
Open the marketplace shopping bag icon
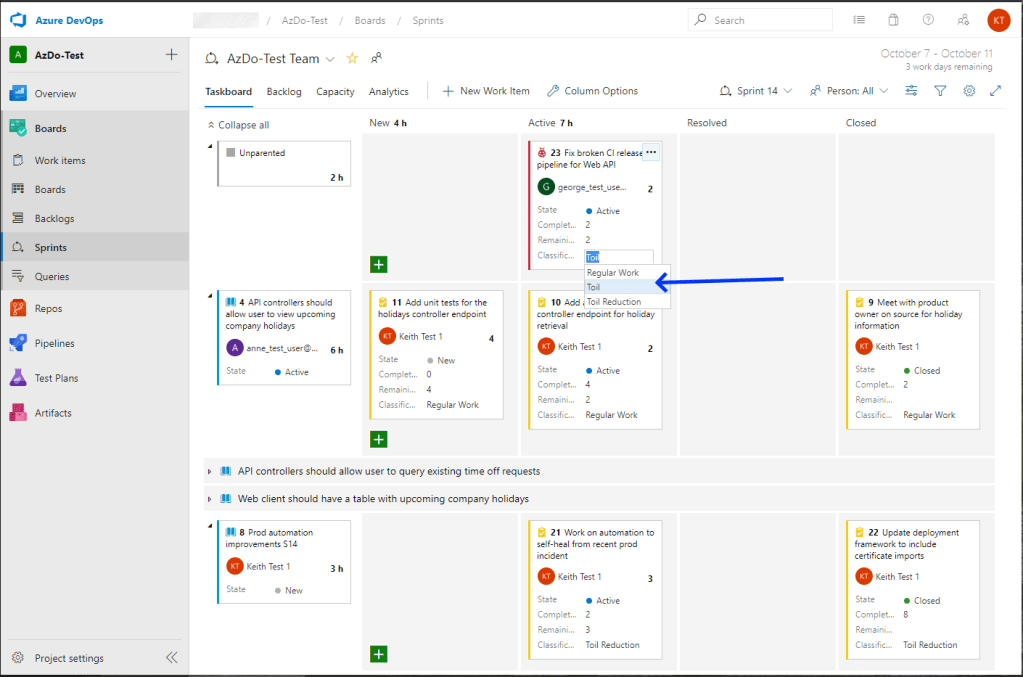click(x=893, y=20)
